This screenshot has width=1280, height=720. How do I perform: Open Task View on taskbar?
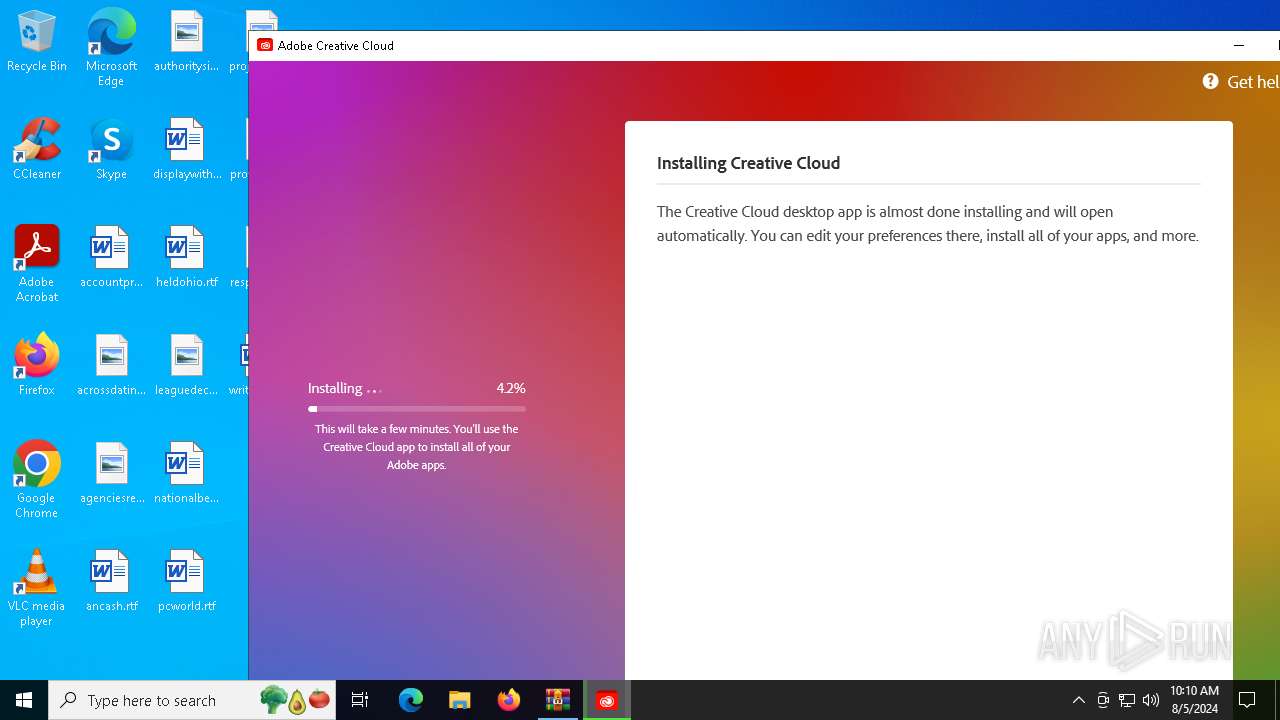click(360, 700)
